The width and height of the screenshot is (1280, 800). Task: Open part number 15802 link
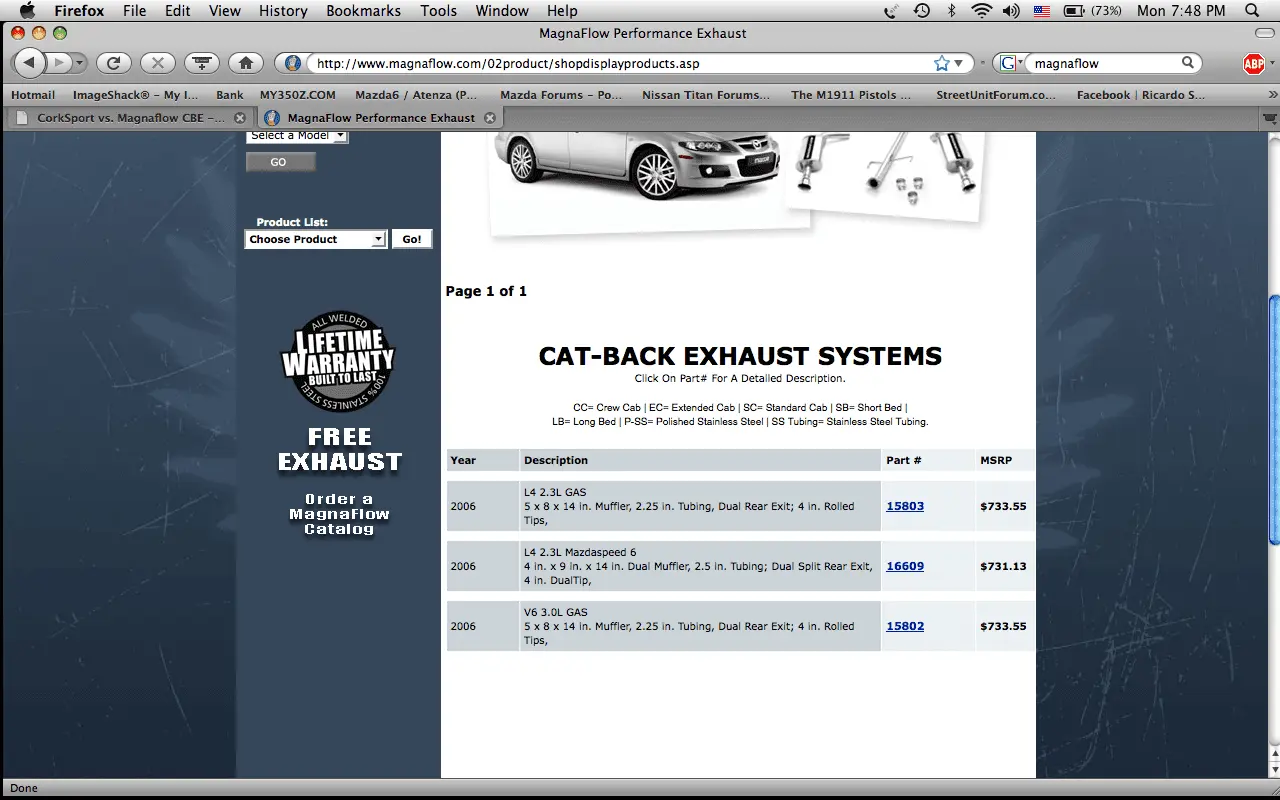[x=905, y=626]
